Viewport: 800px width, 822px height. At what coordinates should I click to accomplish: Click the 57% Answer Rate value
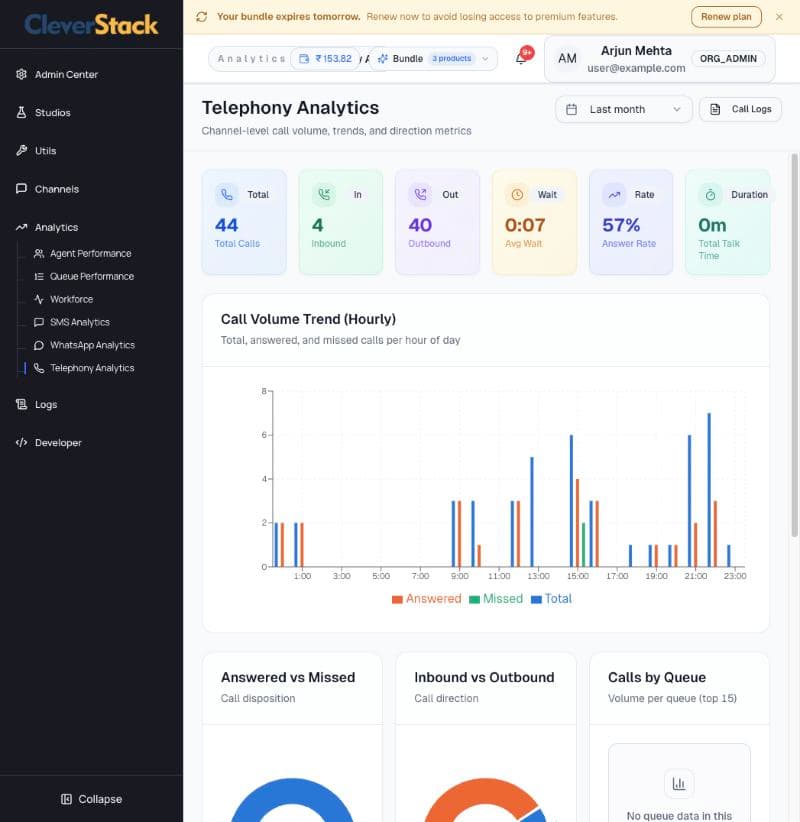[x=621, y=225]
